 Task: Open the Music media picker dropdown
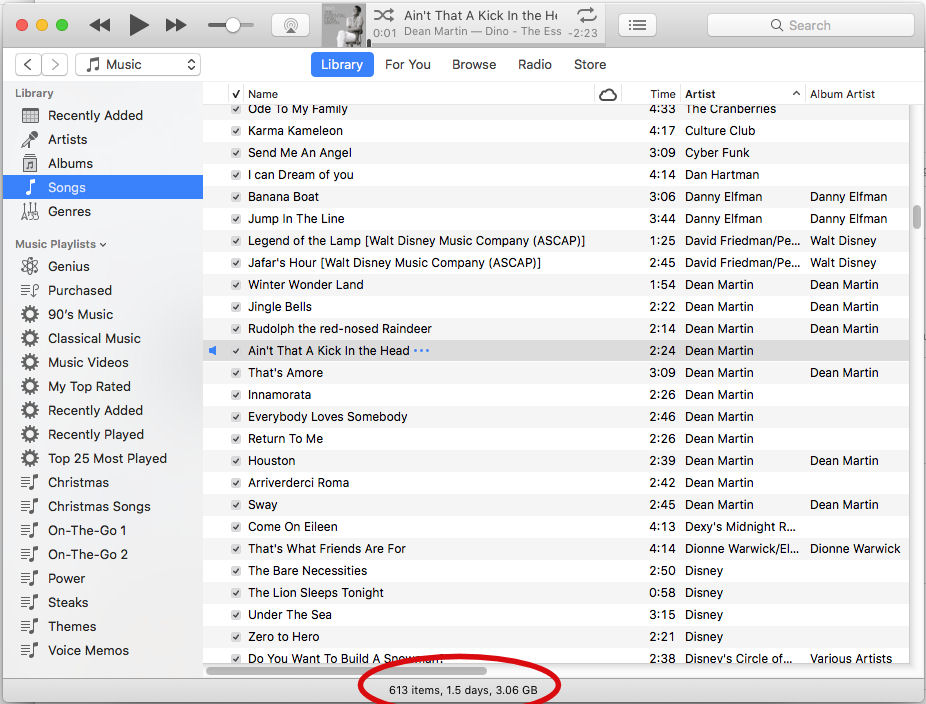(x=138, y=64)
